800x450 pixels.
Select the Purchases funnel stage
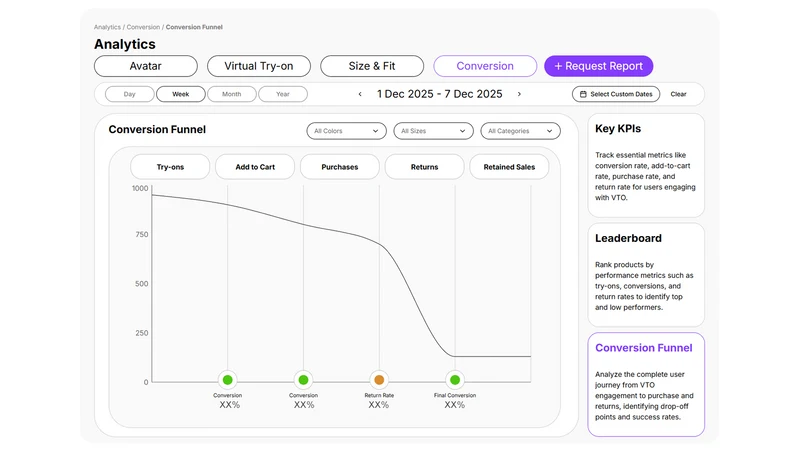(340, 167)
